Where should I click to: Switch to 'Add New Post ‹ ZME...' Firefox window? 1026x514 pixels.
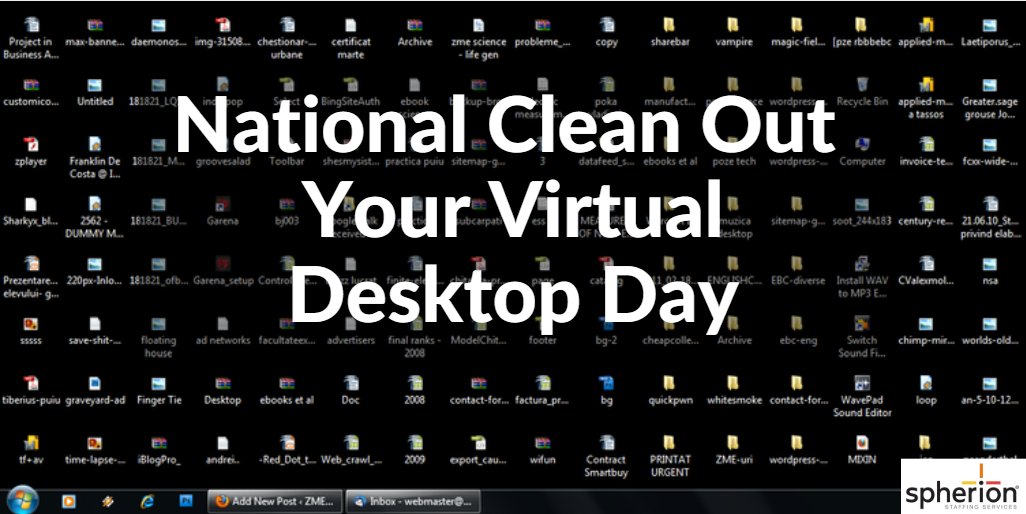(x=275, y=502)
